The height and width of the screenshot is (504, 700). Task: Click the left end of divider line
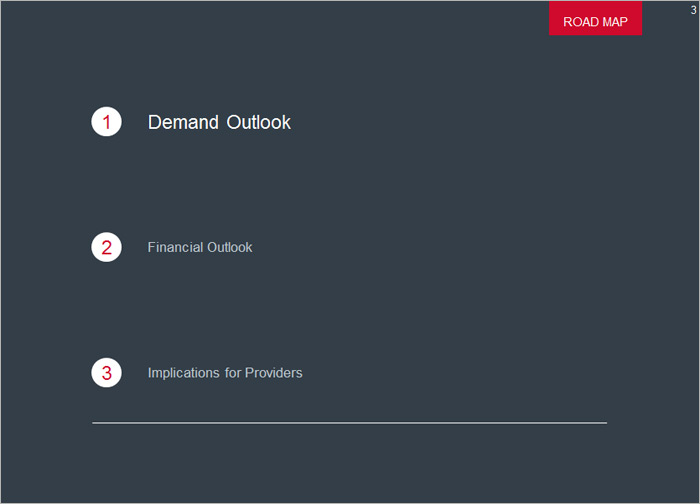[x=95, y=423]
